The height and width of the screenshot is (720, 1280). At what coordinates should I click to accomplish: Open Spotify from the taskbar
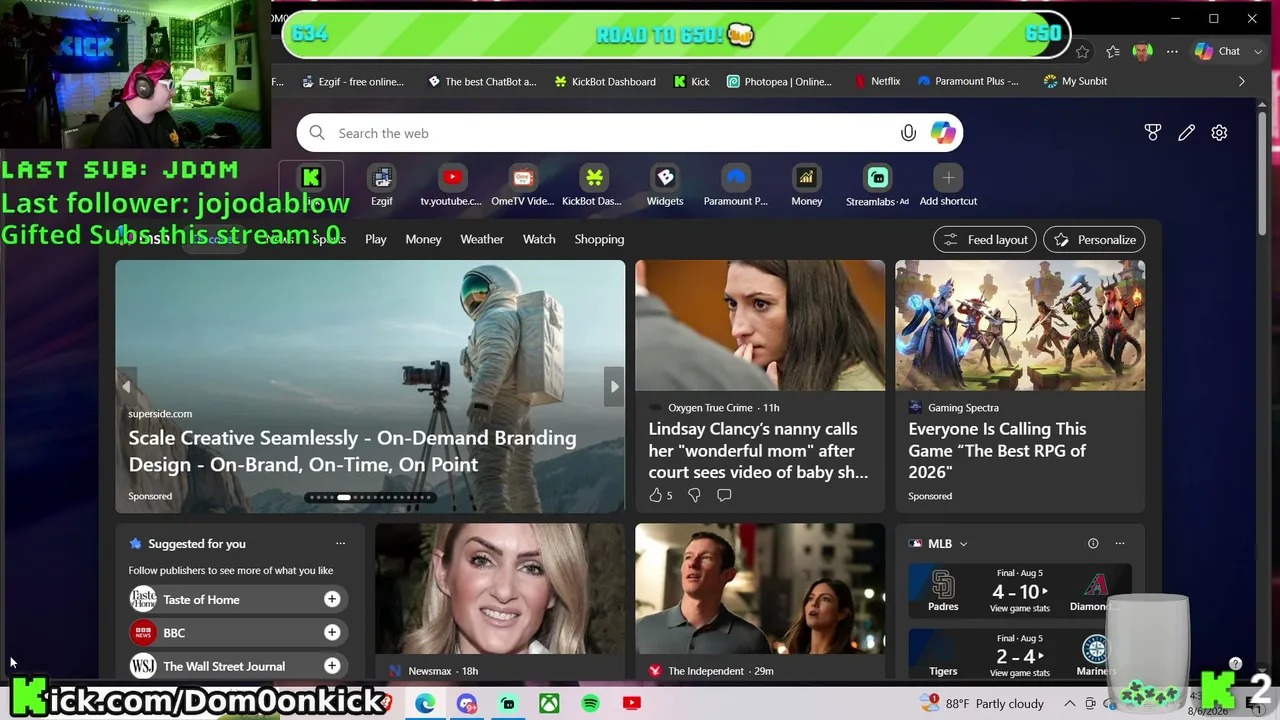click(x=590, y=703)
